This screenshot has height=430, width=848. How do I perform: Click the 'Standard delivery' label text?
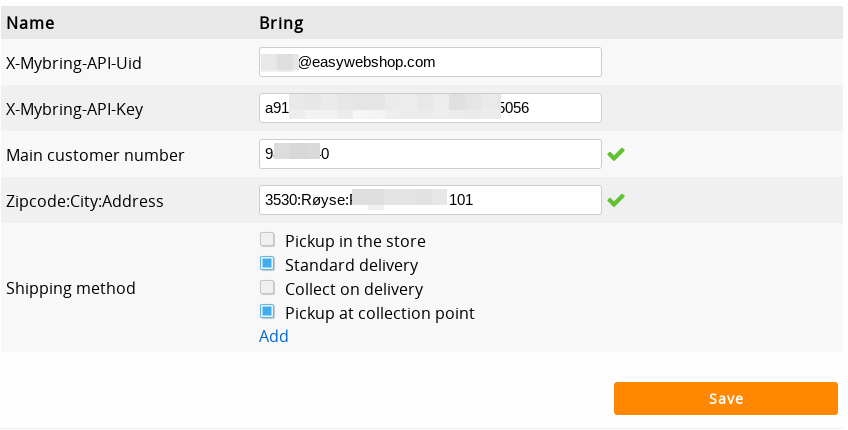click(x=352, y=265)
